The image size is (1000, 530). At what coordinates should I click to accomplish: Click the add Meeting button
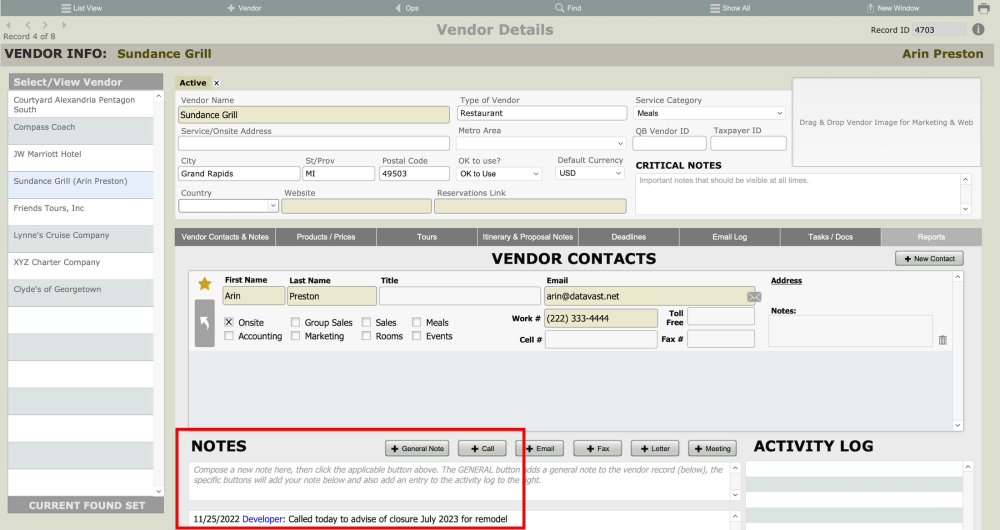(x=712, y=448)
